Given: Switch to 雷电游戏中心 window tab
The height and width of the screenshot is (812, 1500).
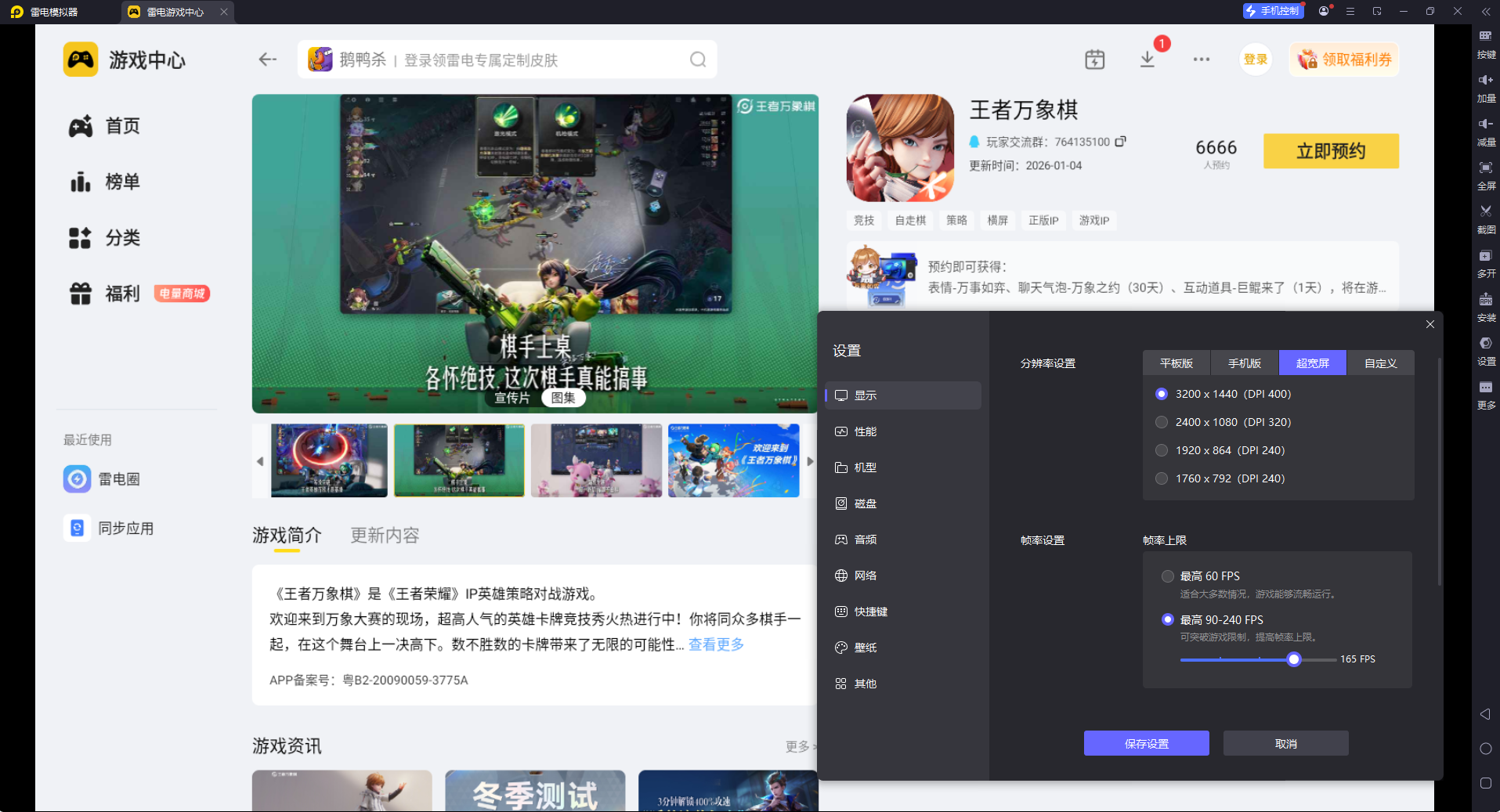Looking at the screenshot, I should coord(178,12).
